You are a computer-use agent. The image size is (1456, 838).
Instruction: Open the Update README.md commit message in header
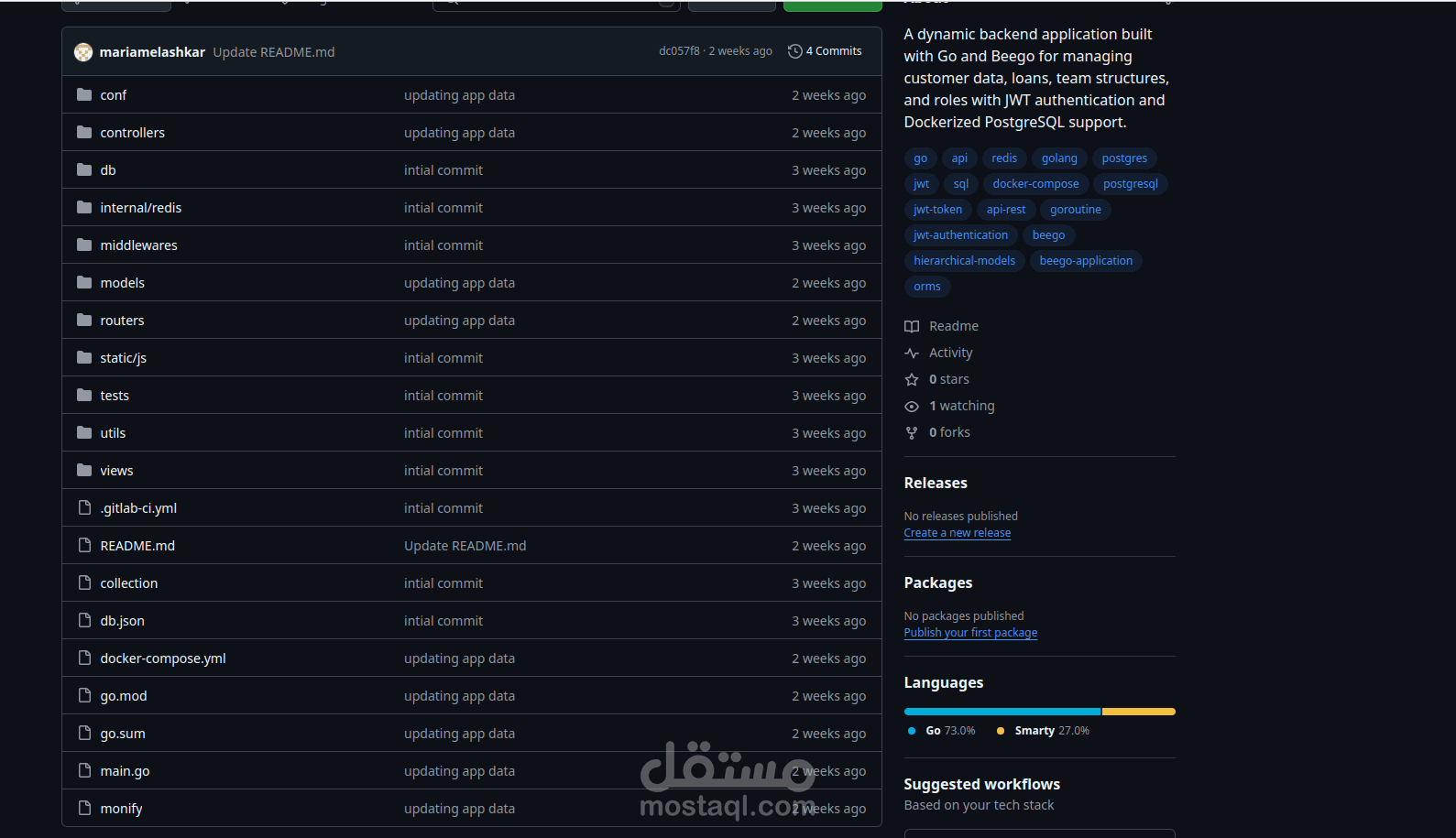click(274, 52)
